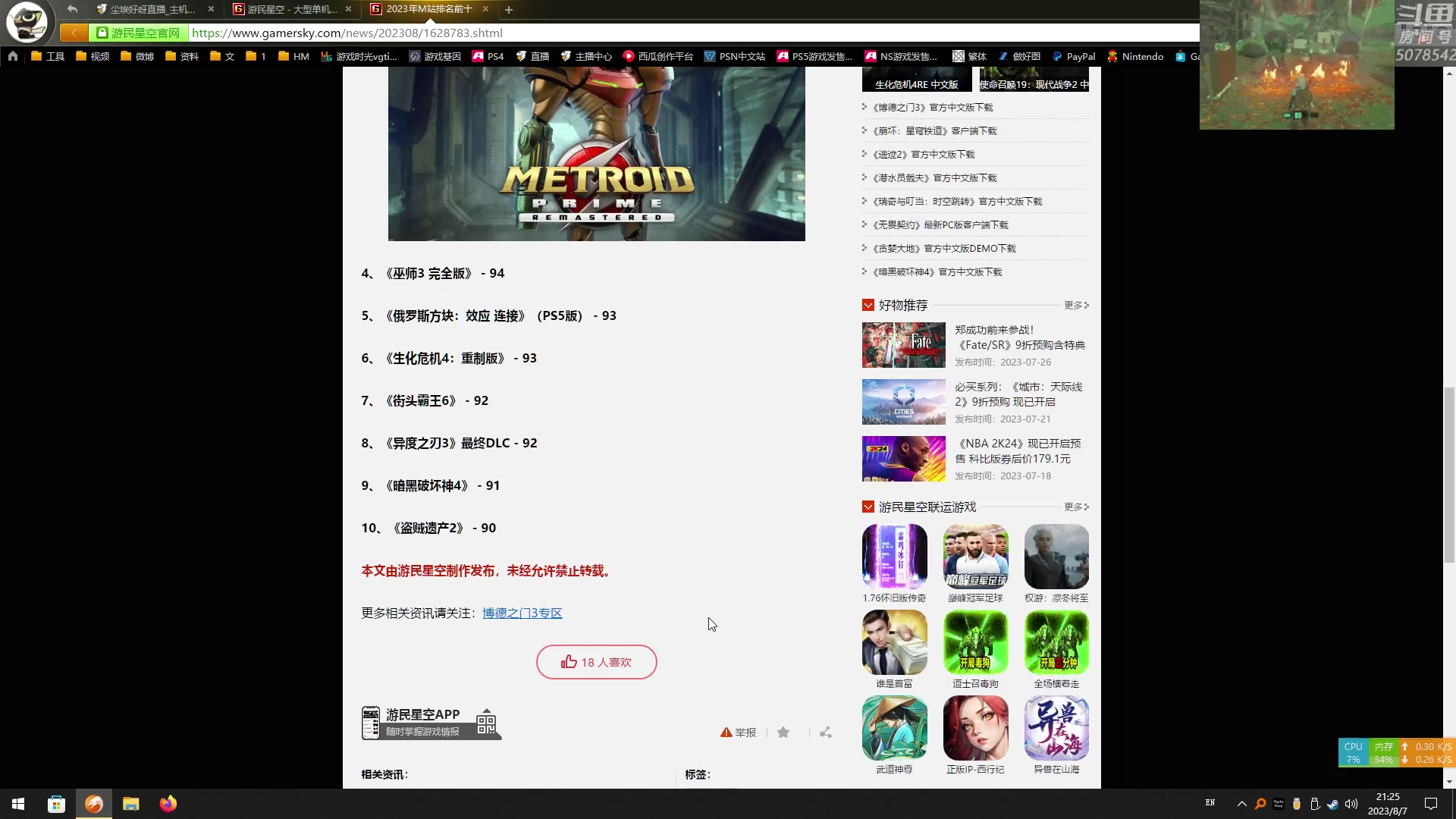
Task: Open the 游戏基因 bookmark
Action: pos(435,56)
